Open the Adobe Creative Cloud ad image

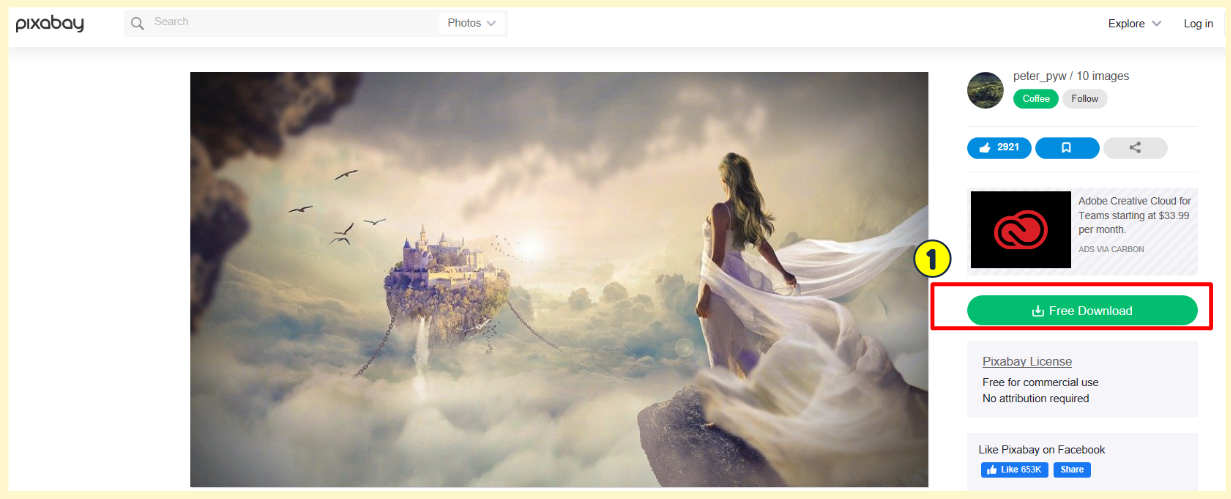[x=1021, y=230]
